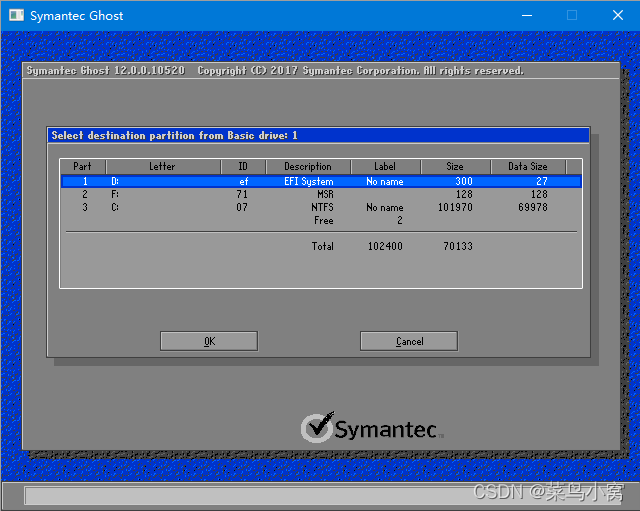Click the Symantec Ghost 12.0.0.10520 copyright header

(275, 71)
